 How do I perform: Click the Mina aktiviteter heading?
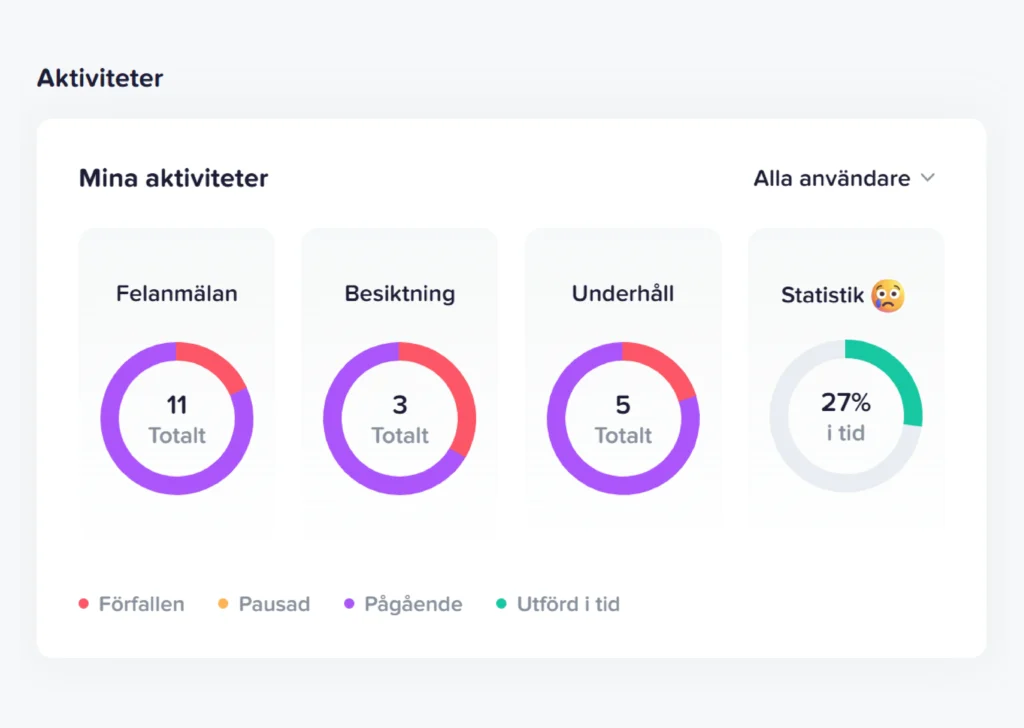173,179
